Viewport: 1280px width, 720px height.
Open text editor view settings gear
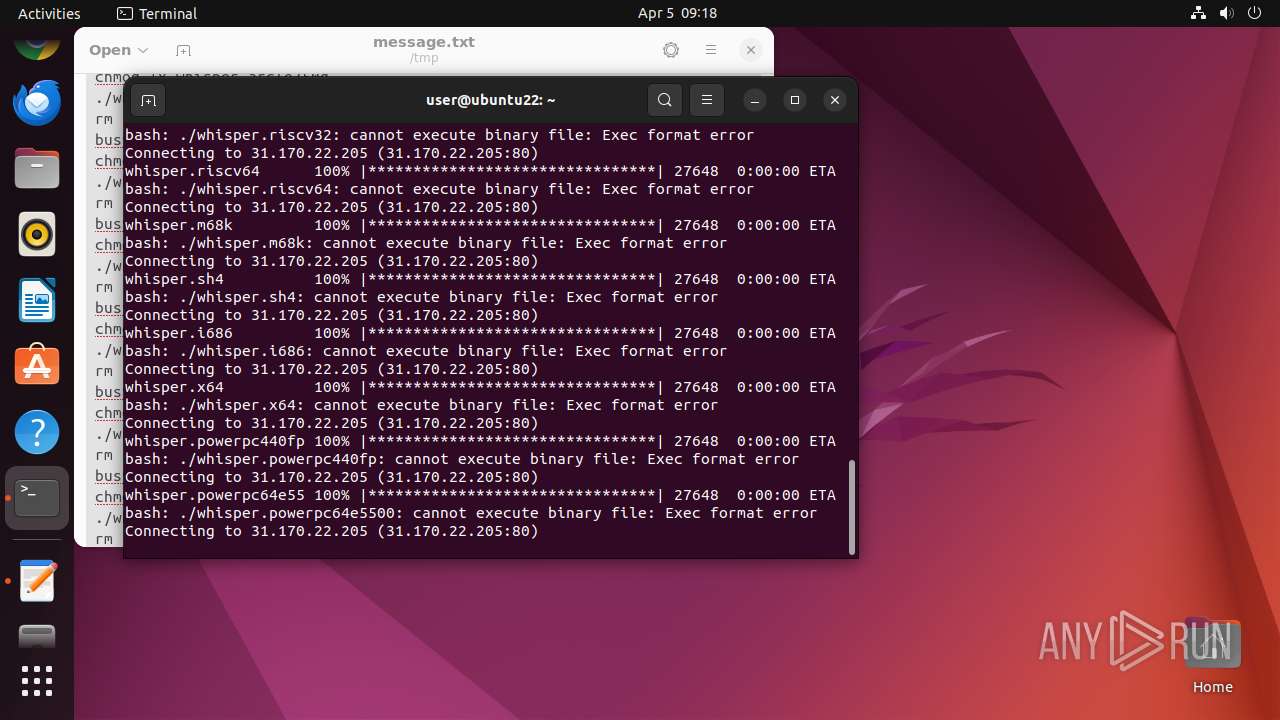[671, 50]
